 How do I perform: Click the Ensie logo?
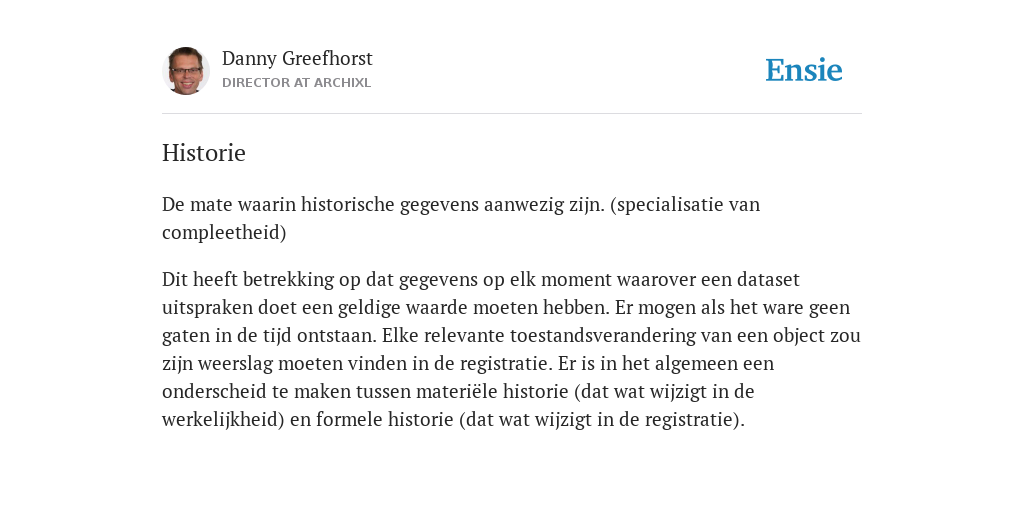click(804, 70)
